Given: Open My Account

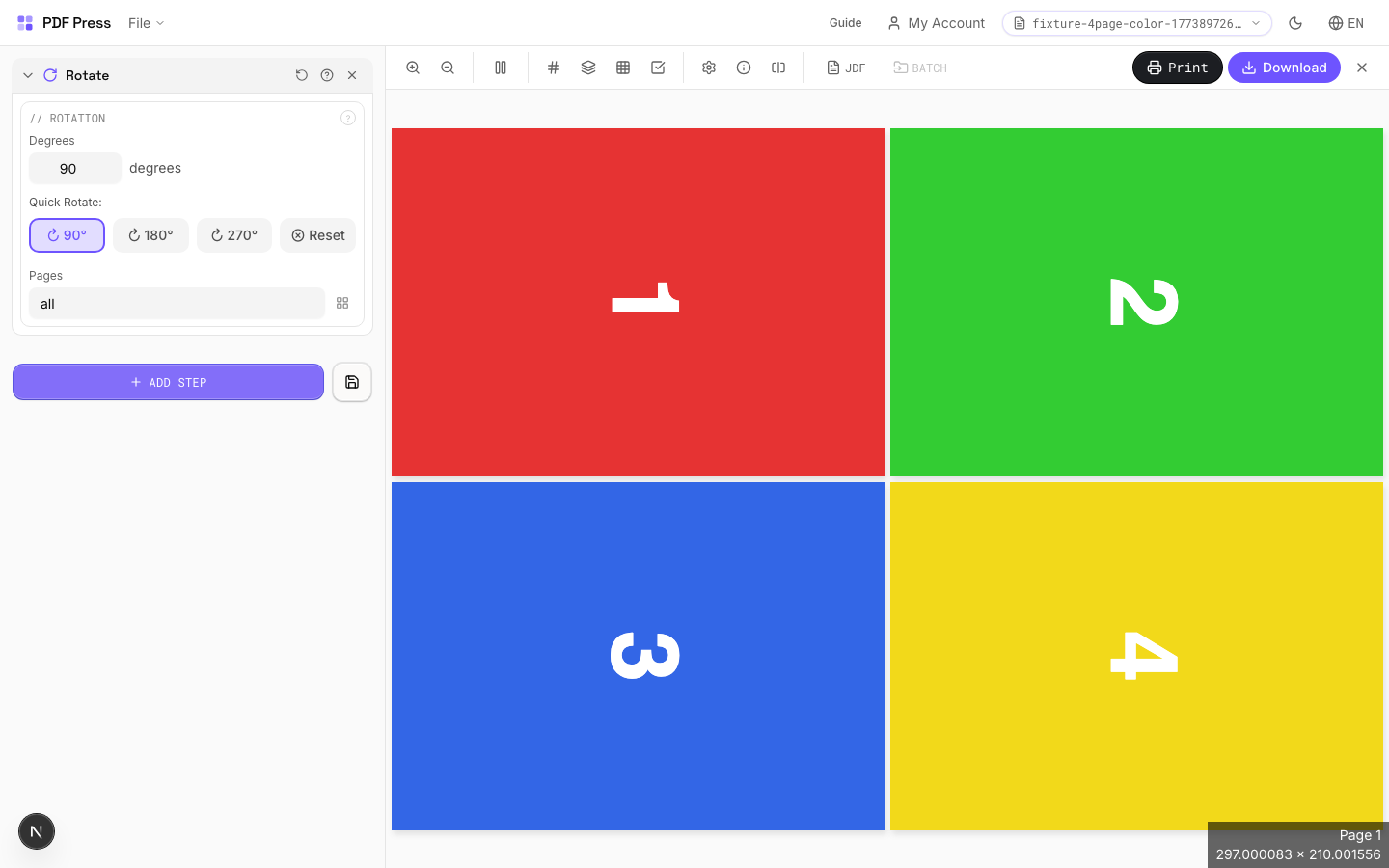Looking at the screenshot, I should (936, 23).
